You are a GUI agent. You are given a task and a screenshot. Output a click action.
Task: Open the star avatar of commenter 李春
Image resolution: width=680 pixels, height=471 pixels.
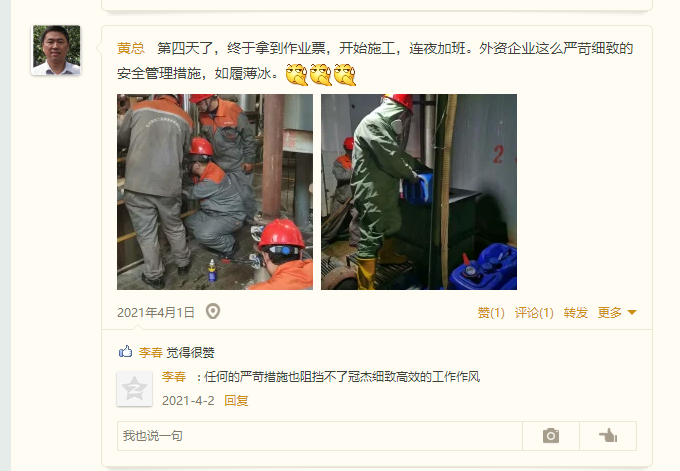click(134, 389)
